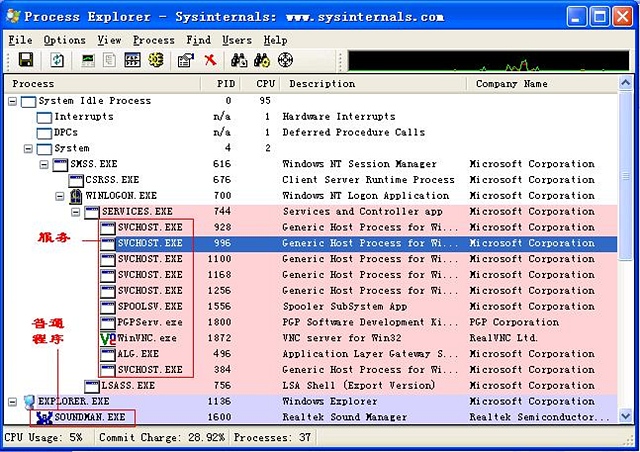Click the LSASS.EXE window icon
Image resolution: width=640 pixels, height=452 pixels.
[92, 386]
